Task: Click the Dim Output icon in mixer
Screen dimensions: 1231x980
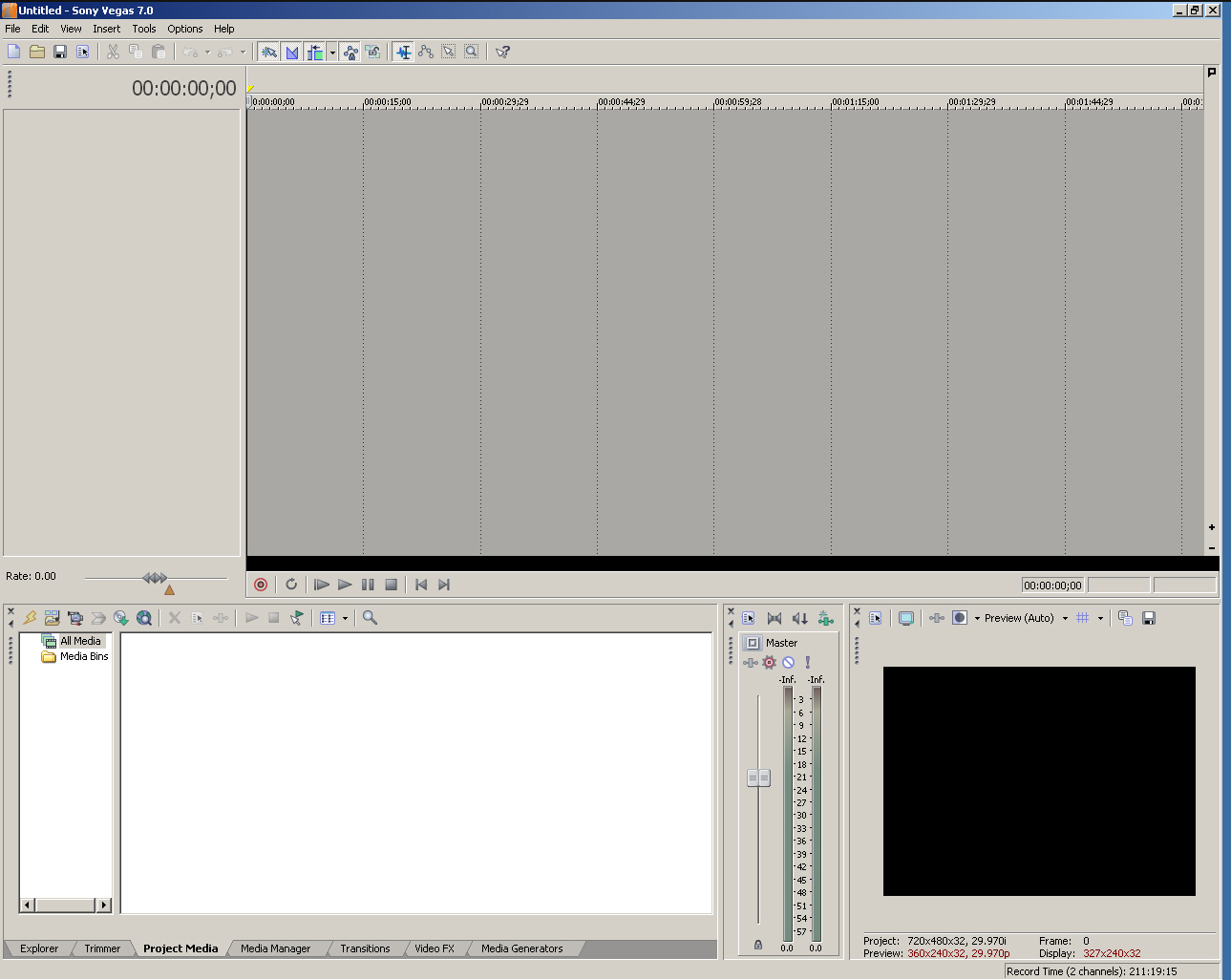Action: click(x=800, y=618)
